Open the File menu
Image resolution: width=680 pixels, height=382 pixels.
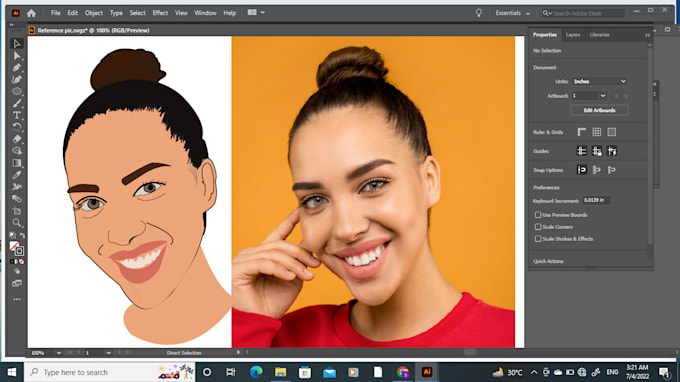click(56, 13)
